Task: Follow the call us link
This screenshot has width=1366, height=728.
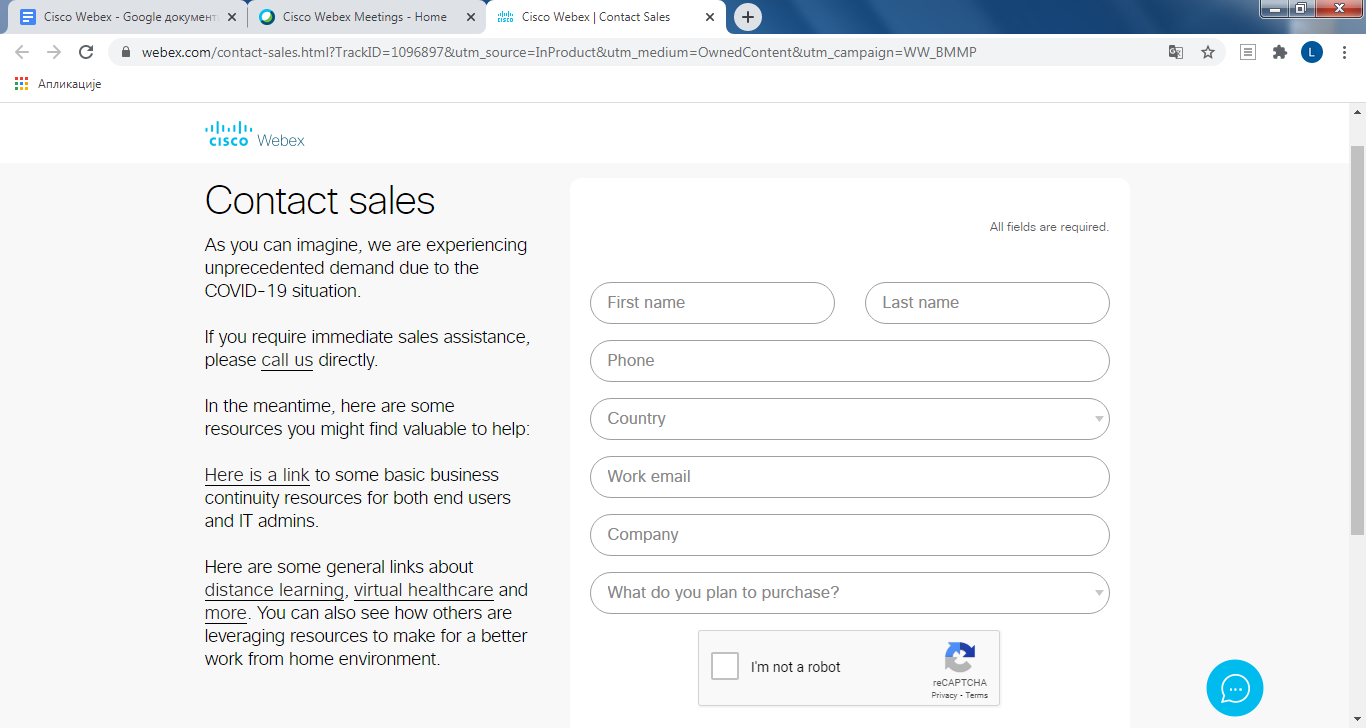Action: (287, 360)
